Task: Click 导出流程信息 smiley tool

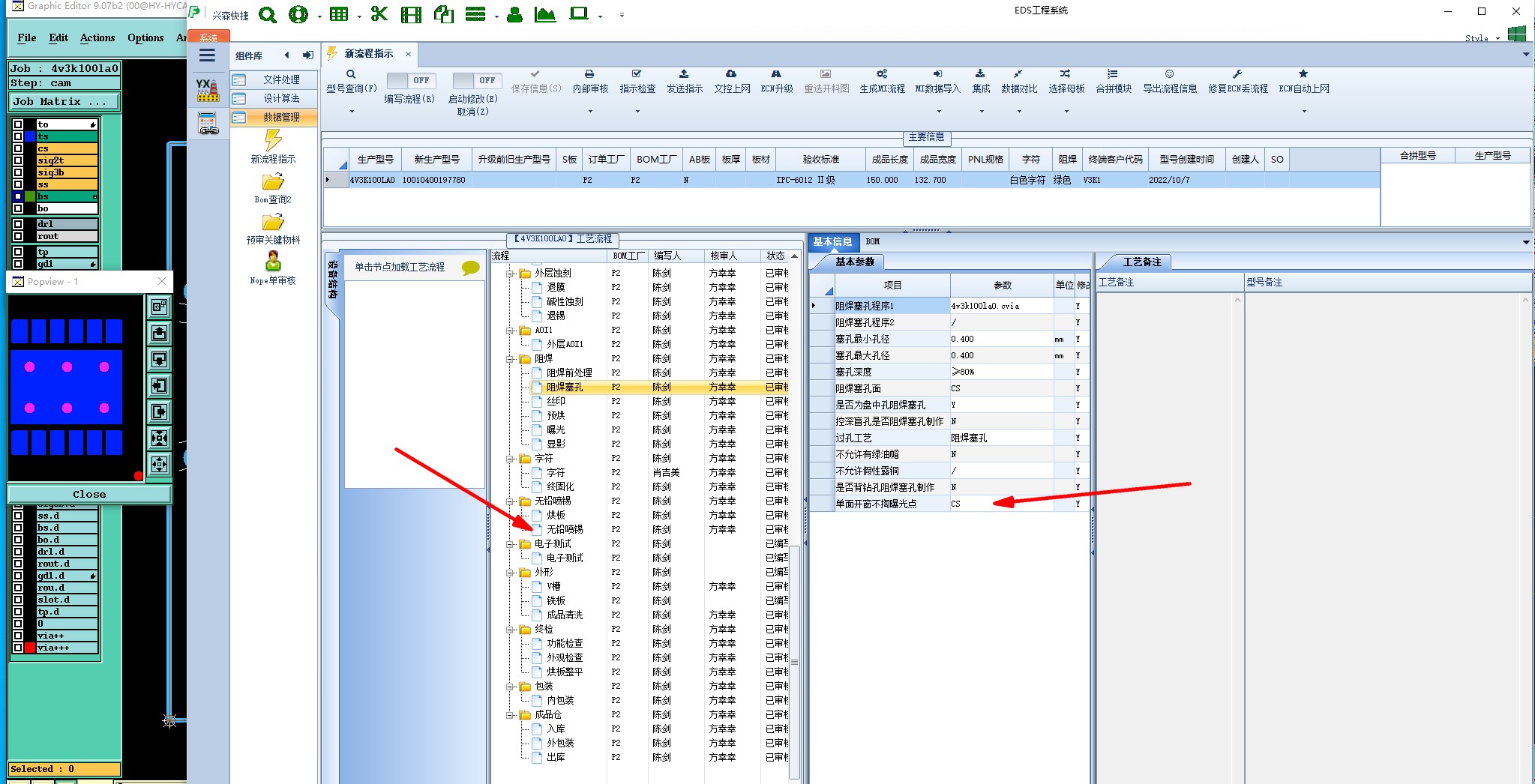Action: [1170, 81]
